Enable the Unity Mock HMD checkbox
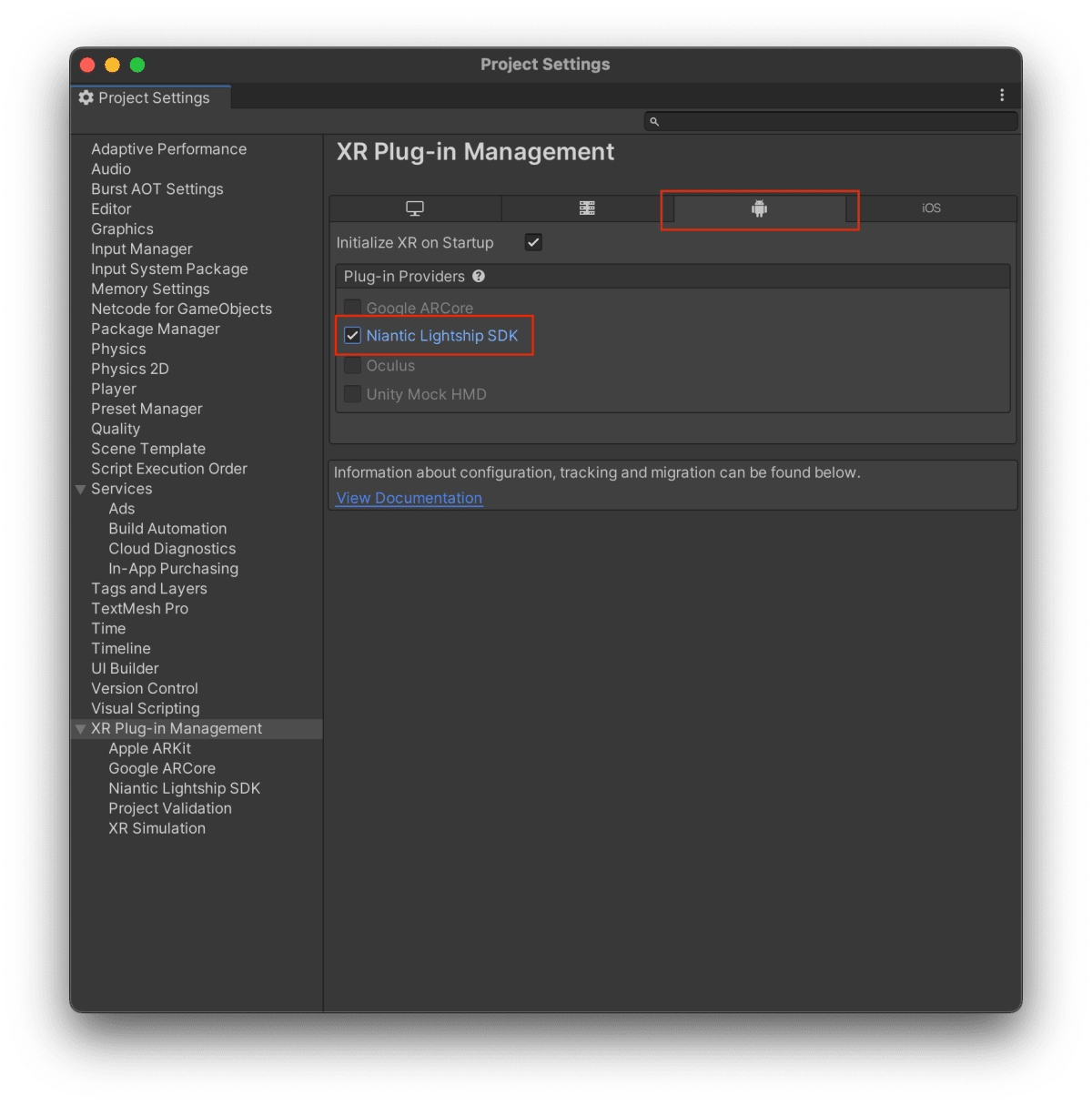Screen dimensions: 1092x1105 coord(352,394)
